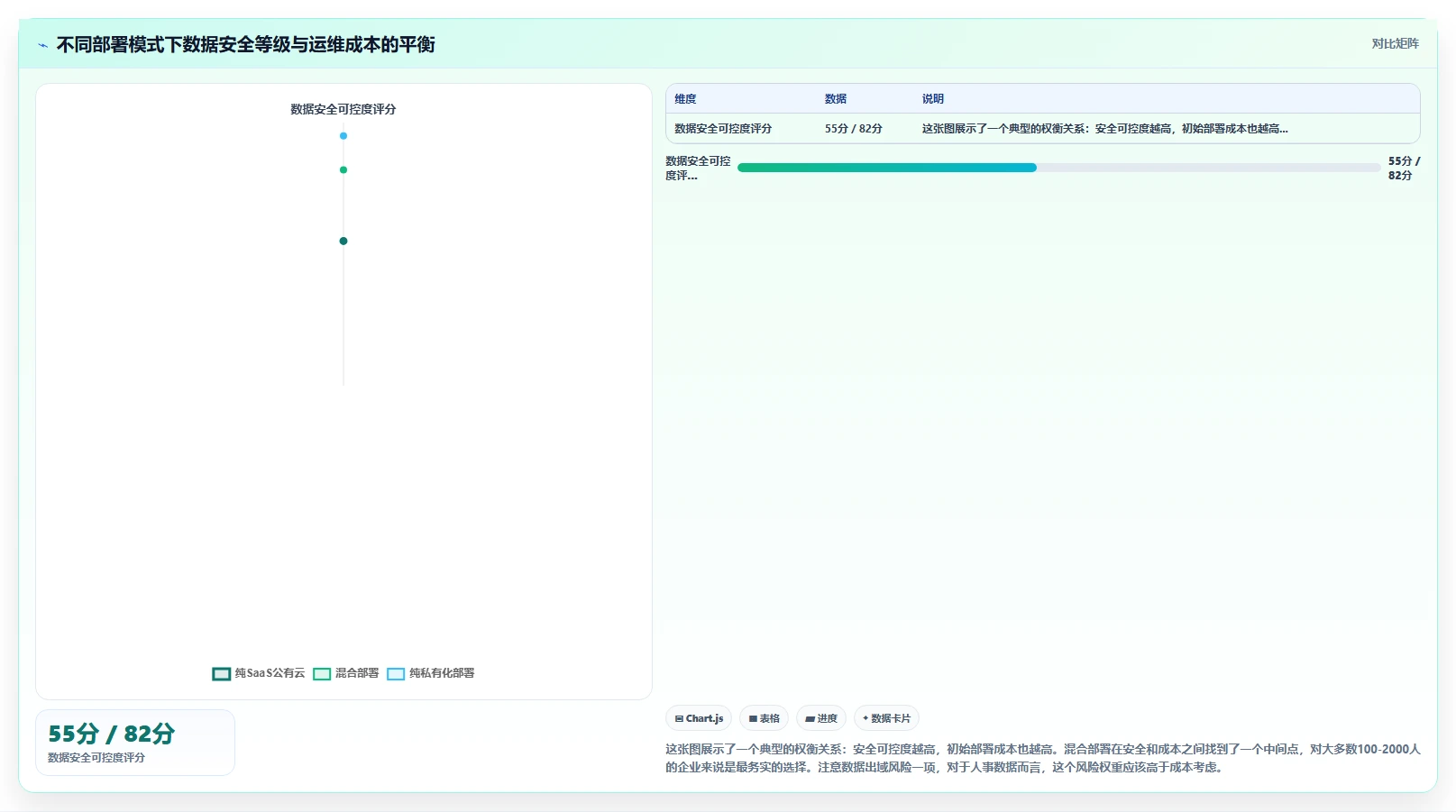Click the 维度 table column header

(686, 99)
